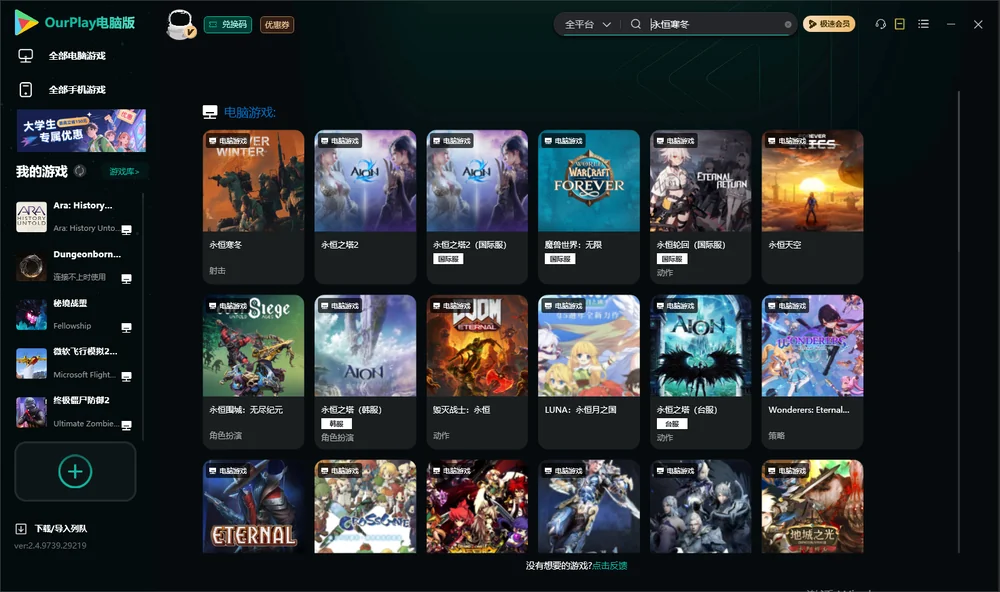Open 全部手机游戏 from the sidebar
The height and width of the screenshot is (592, 1000).
pyautogui.click(x=77, y=90)
